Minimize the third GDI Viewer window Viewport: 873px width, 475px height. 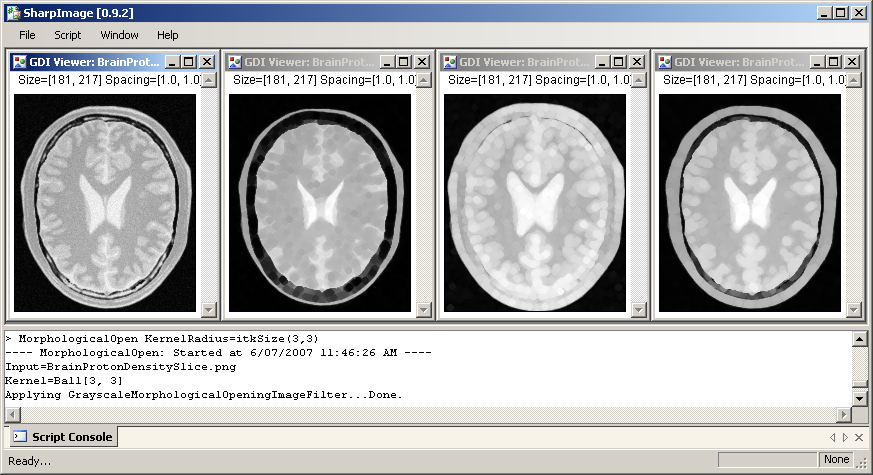pos(600,62)
